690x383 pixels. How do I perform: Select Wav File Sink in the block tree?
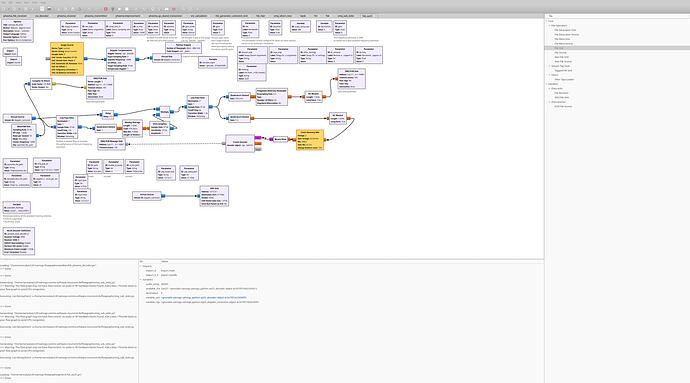click(562, 57)
